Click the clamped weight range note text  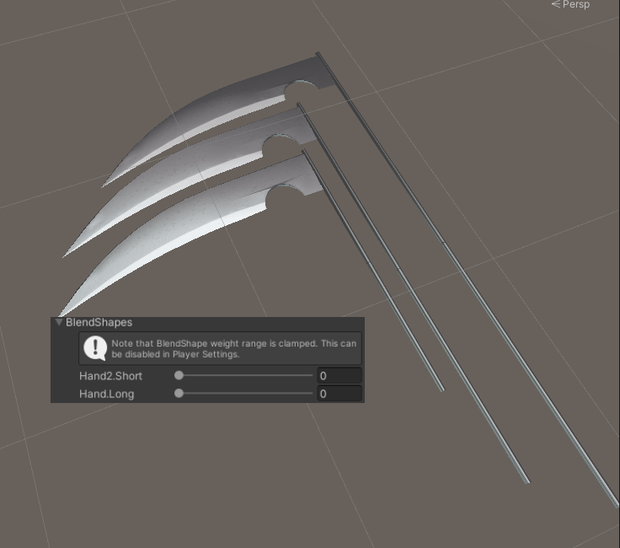point(234,349)
